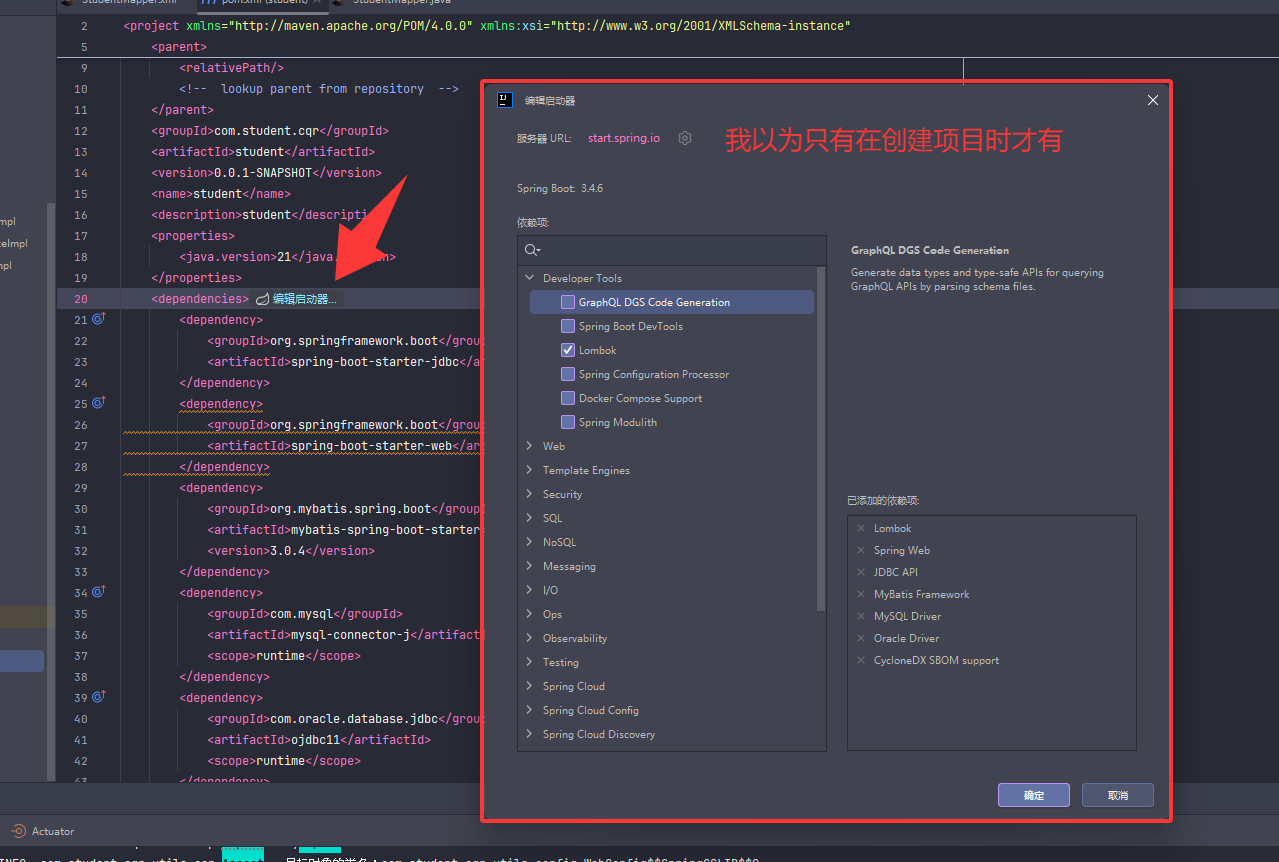Expand the Spring Cloud category
Viewport: 1279px width, 862px height.
[x=530, y=686]
